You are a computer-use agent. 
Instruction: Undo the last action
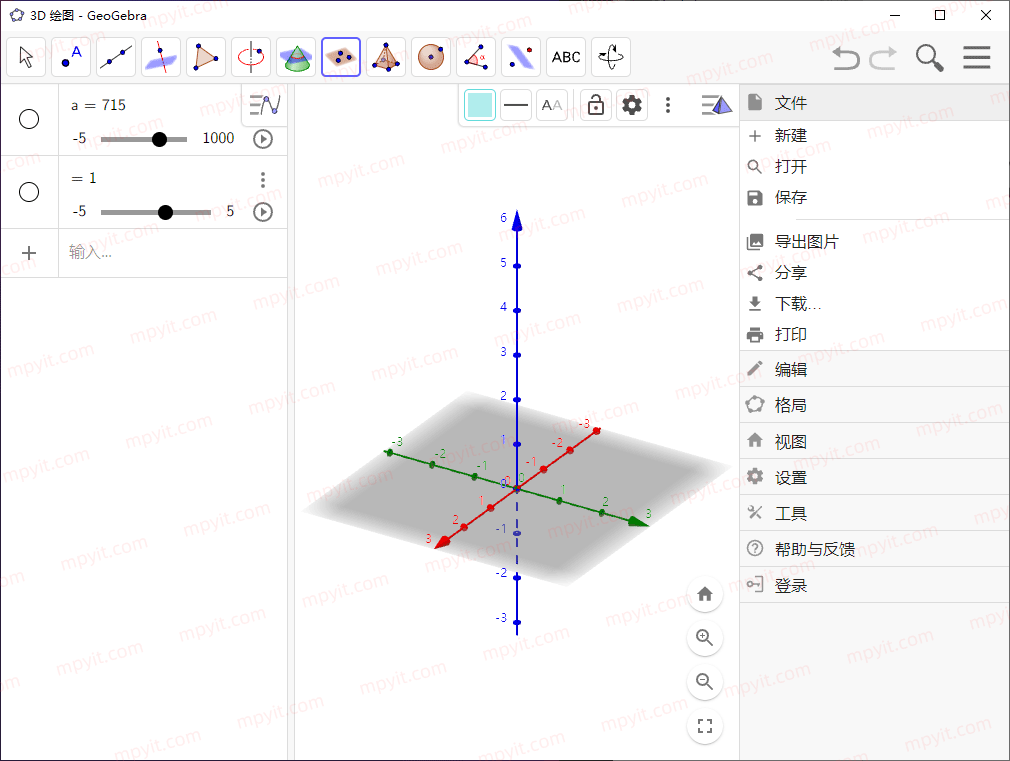pyautogui.click(x=846, y=58)
